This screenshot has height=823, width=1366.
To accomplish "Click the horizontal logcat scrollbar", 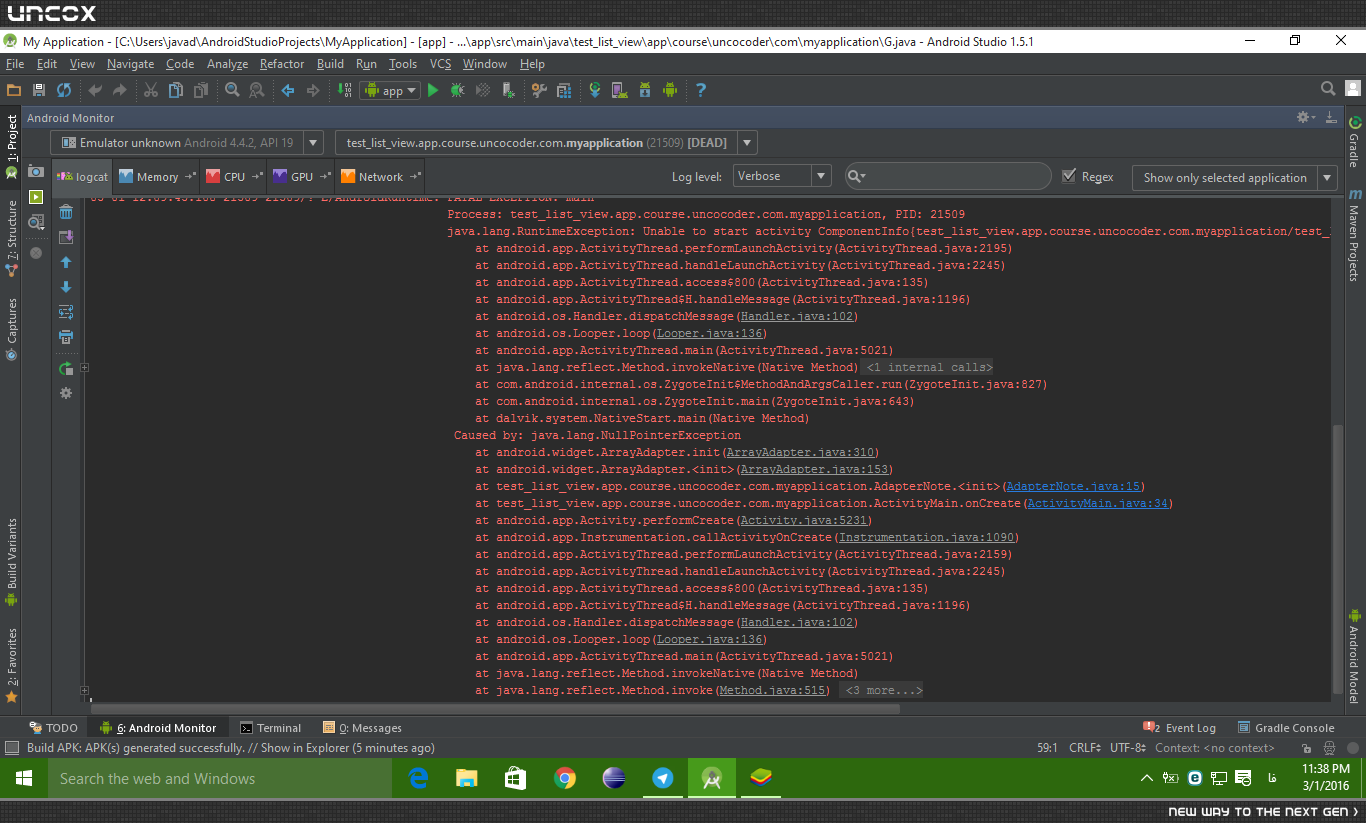I will 495,709.
